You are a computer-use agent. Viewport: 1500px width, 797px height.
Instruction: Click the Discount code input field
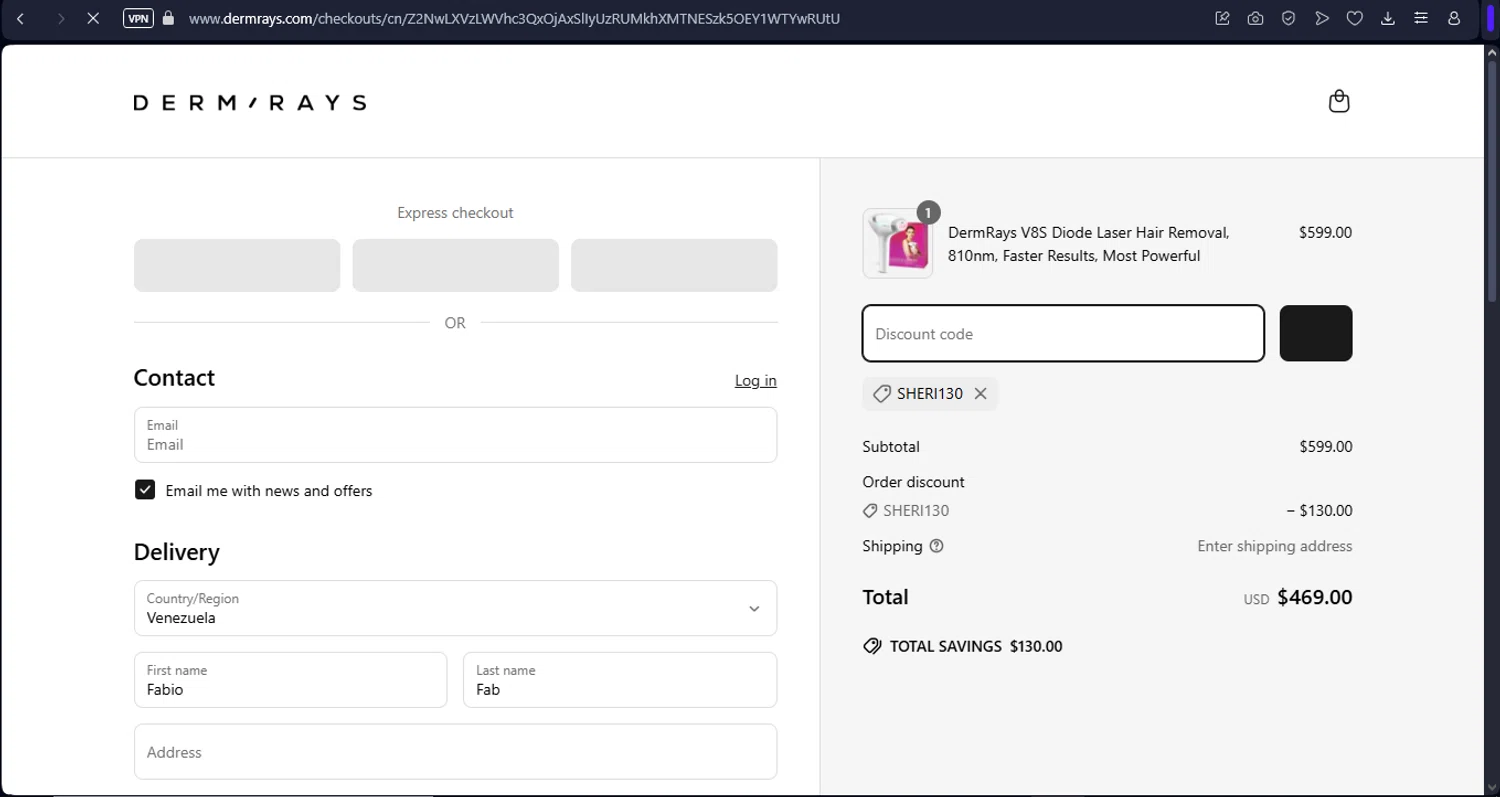pyautogui.click(x=1063, y=333)
